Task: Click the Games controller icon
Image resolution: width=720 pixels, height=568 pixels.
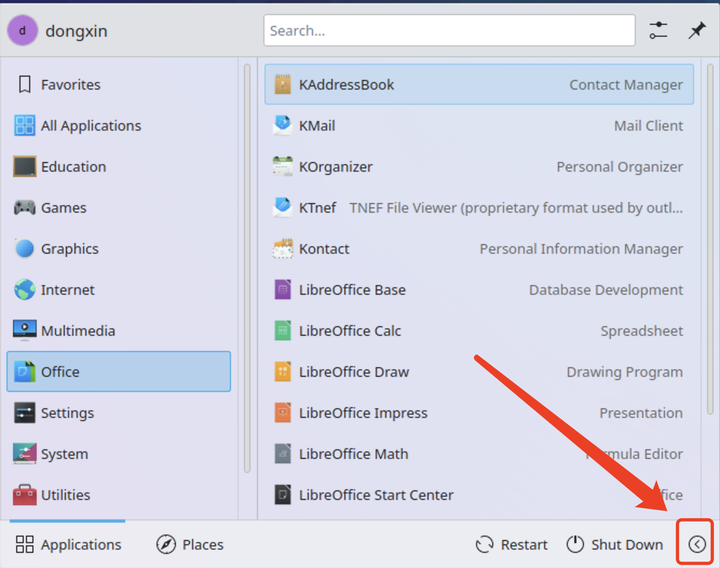Action: pyautogui.click(x=24, y=208)
